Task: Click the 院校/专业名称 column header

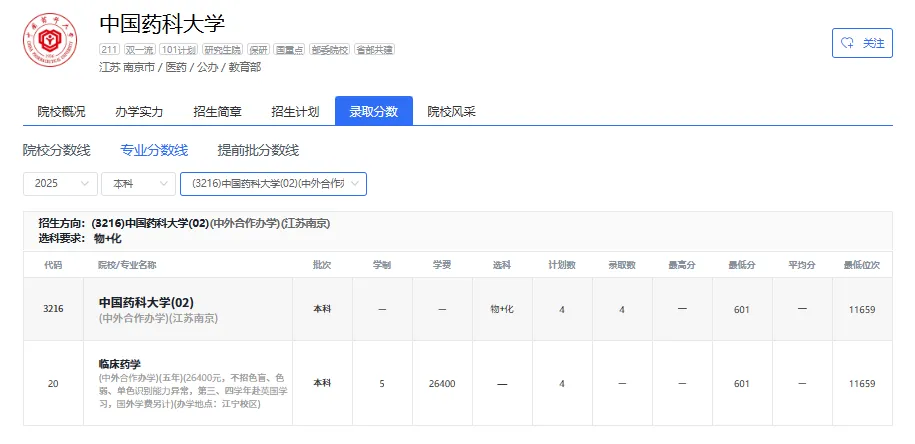Action: [127, 265]
